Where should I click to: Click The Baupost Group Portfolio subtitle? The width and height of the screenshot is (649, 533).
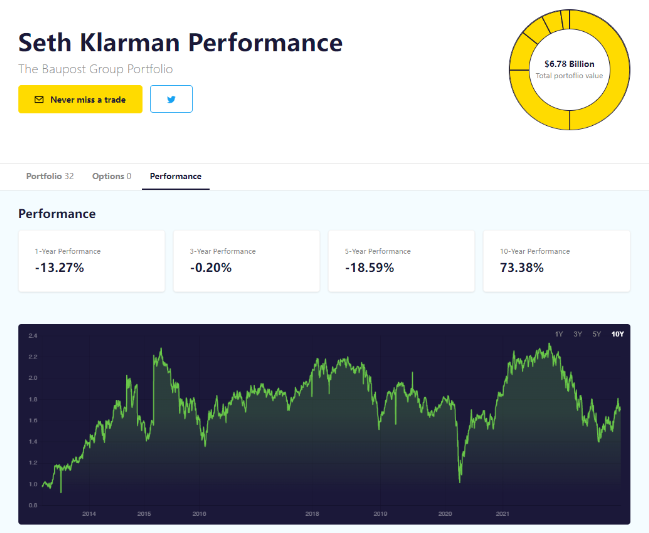96,69
